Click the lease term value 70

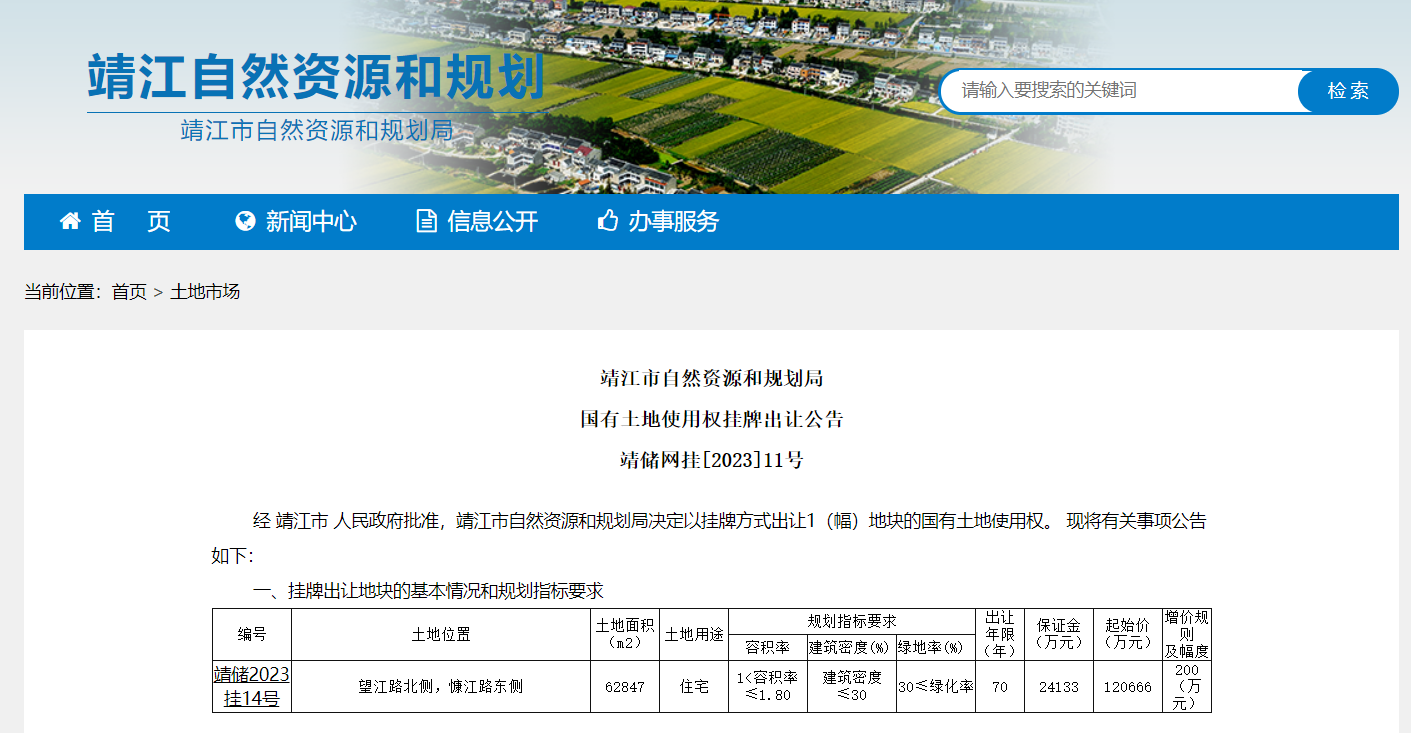click(999, 687)
